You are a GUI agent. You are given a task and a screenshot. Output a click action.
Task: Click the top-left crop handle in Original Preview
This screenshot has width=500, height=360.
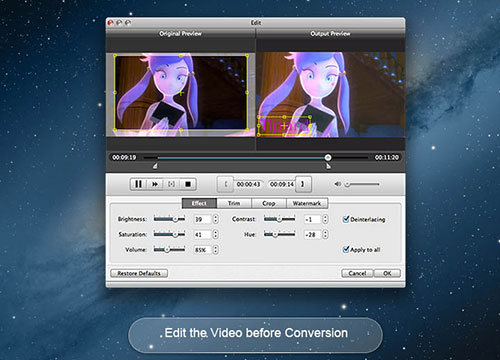click(x=115, y=56)
